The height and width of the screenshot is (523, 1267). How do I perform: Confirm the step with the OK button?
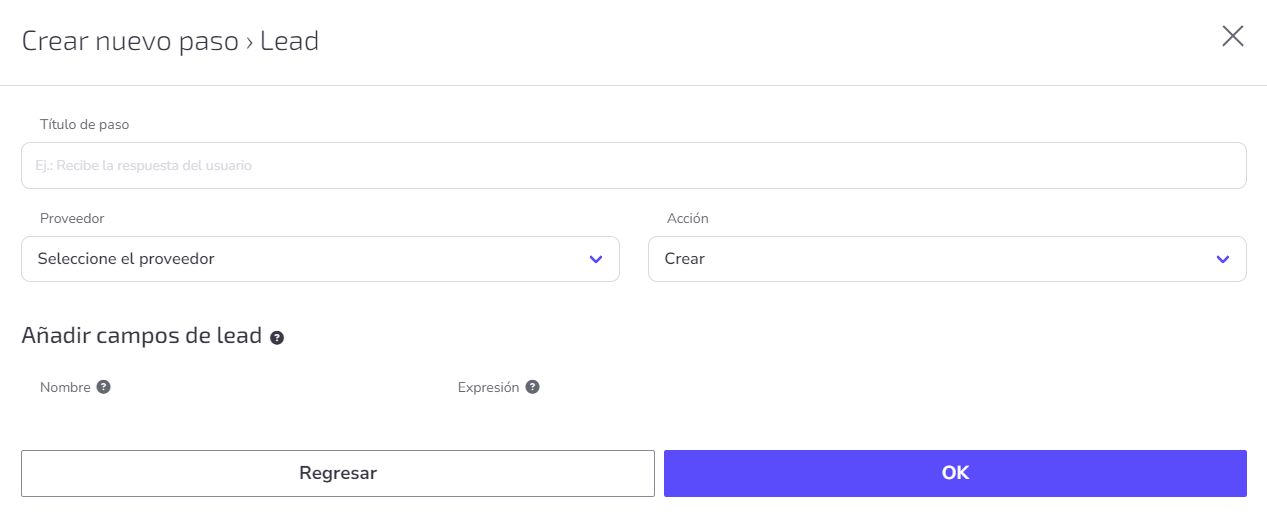pos(955,473)
